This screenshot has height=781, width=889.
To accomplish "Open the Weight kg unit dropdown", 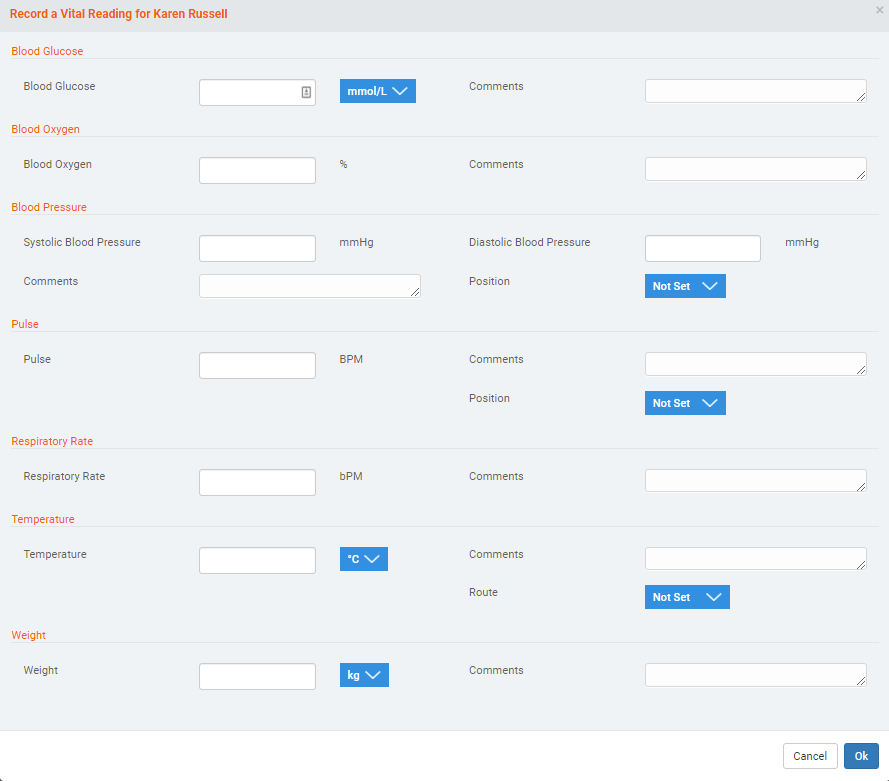I will pos(364,675).
